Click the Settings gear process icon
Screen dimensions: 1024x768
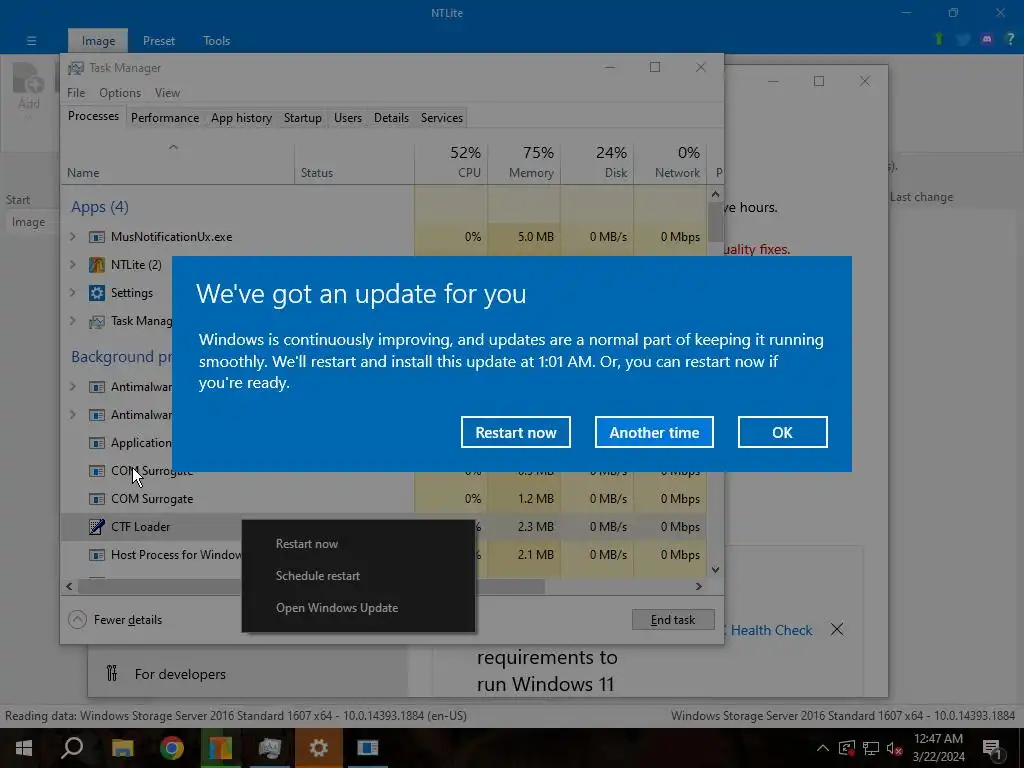coord(97,293)
